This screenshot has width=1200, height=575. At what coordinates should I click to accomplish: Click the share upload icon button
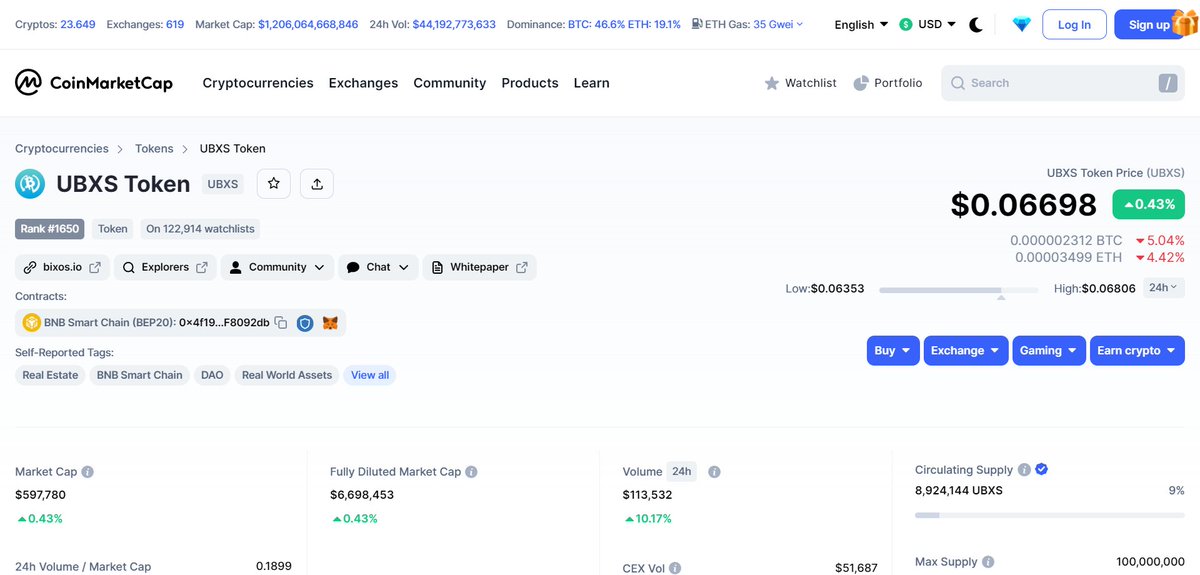[x=317, y=184]
